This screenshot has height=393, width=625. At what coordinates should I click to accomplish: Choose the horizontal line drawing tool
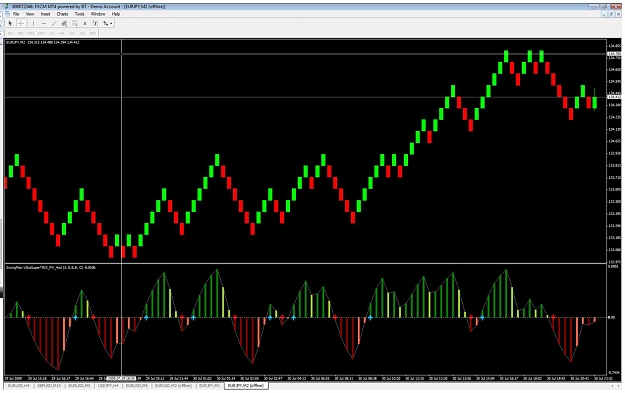coord(44,24)
